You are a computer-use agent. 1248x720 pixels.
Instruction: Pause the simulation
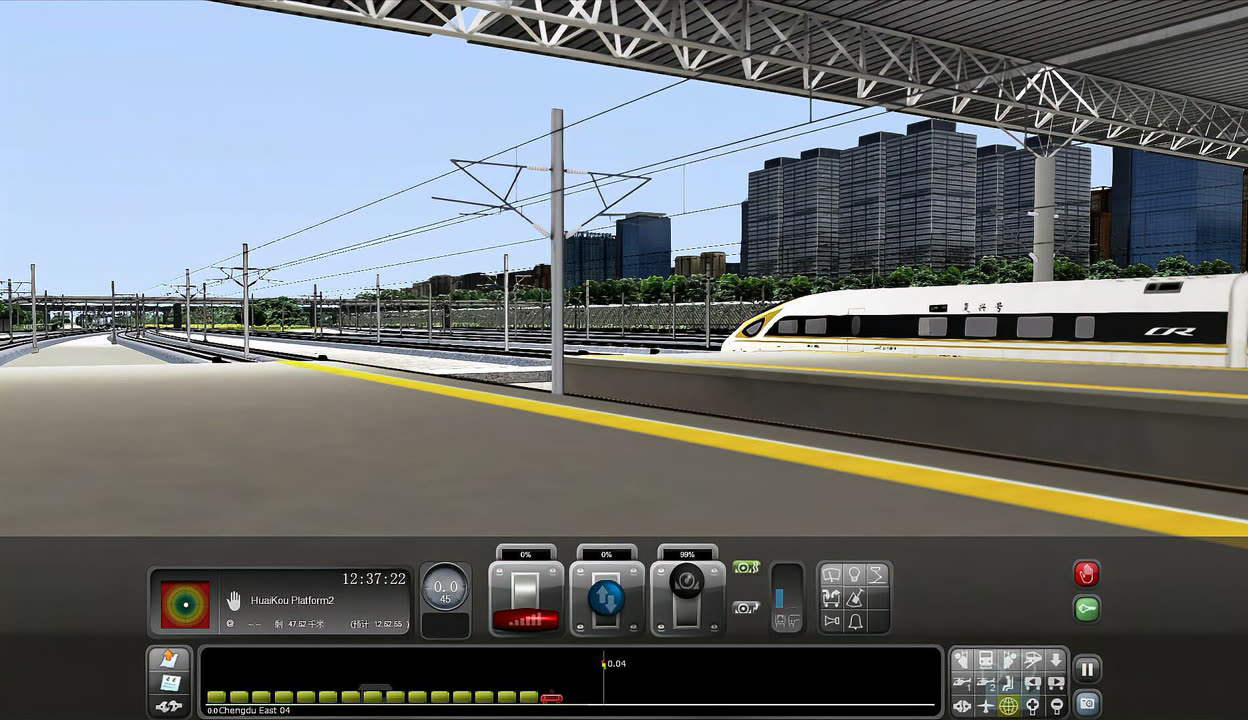tap(1087, 668)
